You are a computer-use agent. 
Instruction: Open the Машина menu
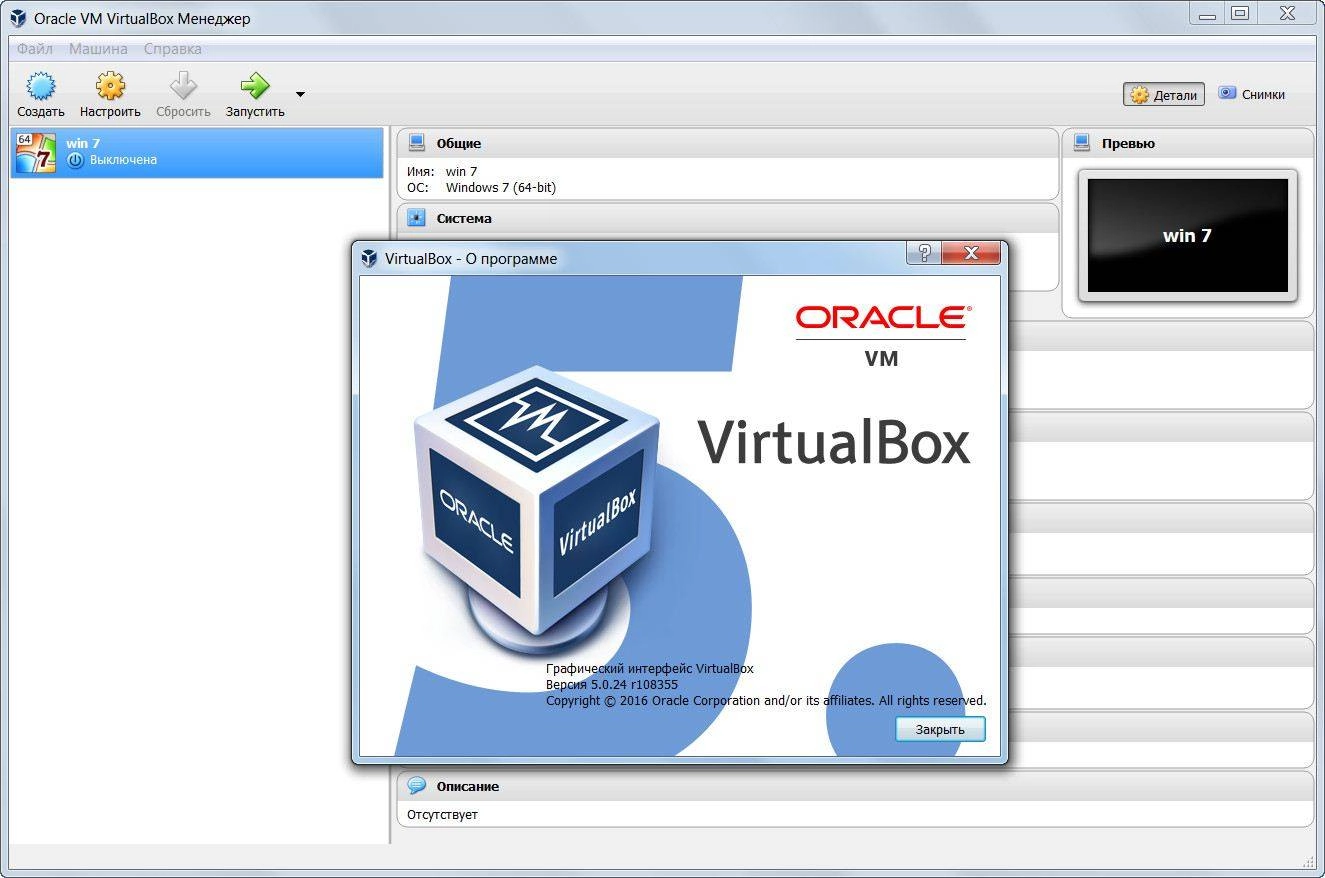(98, 48)
